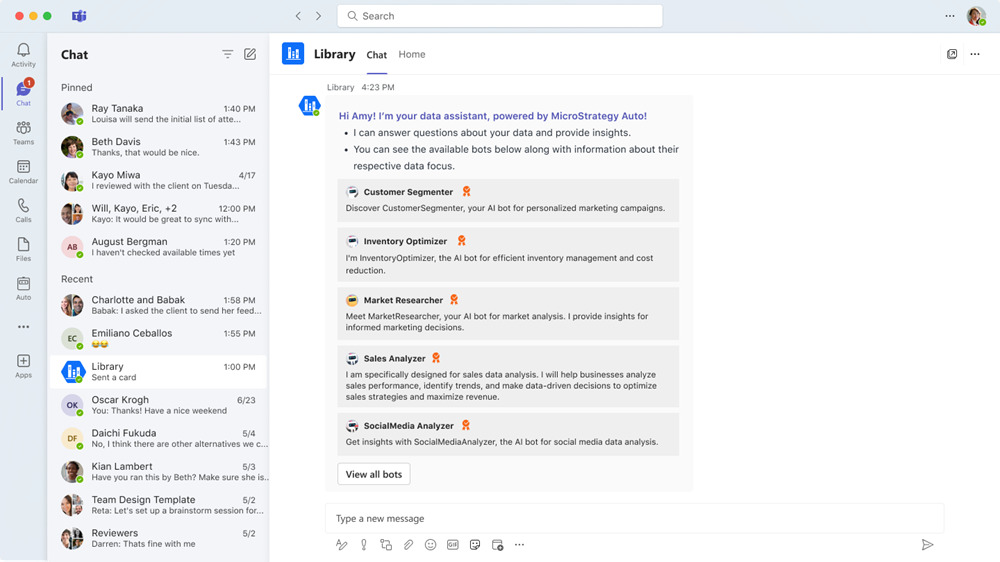Open the chat list filter icon
Viewport: 1000px width, 562px height.
point(227,55)
